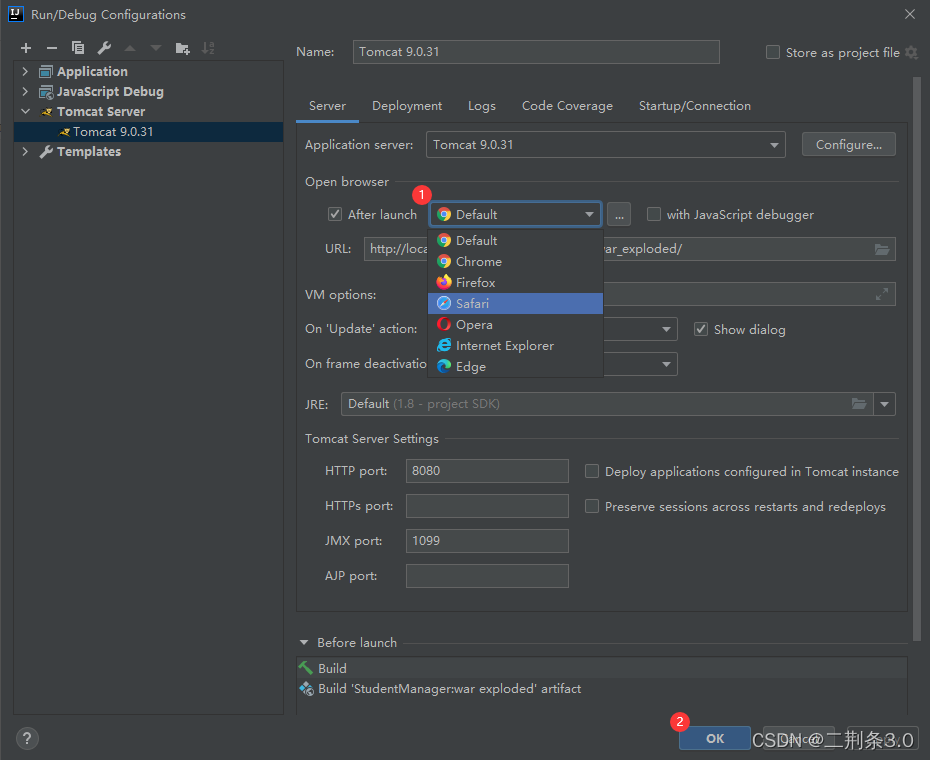Uncheck After launch checkbox
This screenshot has width=930, height=760.
pyautogui.click(x=335, y=214)
